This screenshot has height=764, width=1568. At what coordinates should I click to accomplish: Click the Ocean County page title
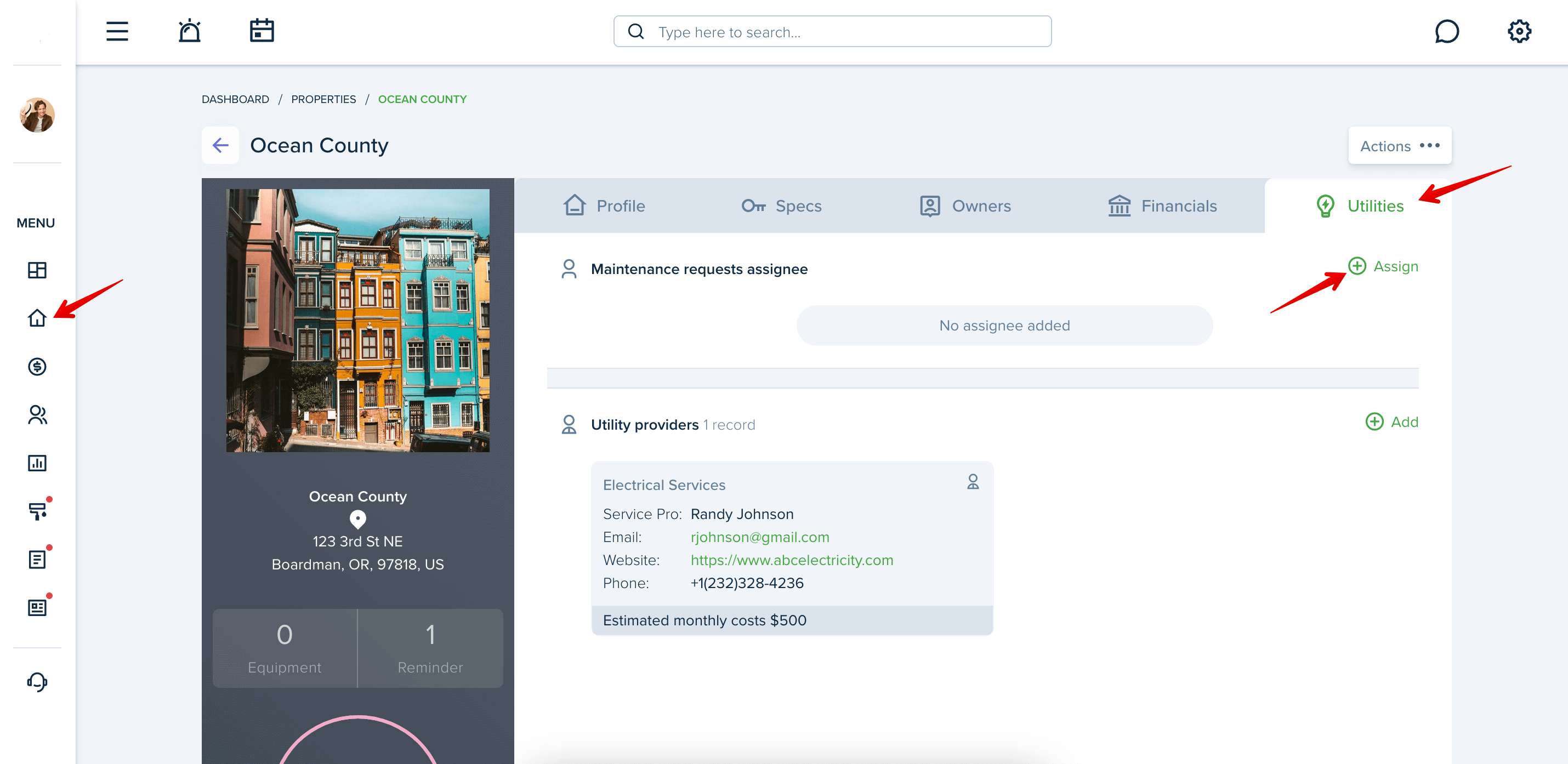click(x=319, y=145)
